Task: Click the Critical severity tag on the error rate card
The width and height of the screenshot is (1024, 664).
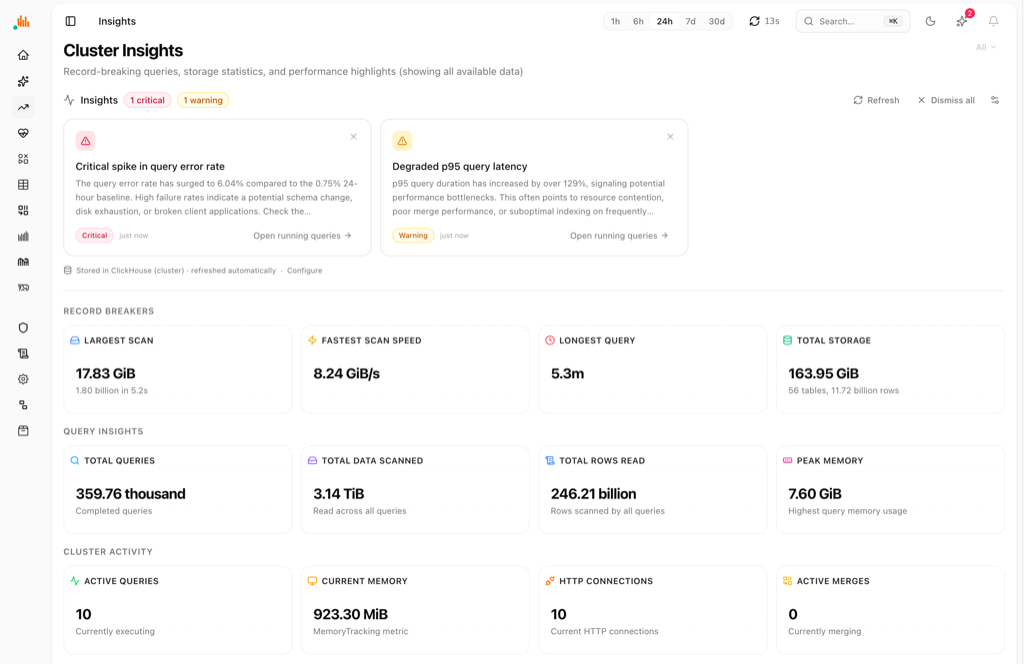Action: pos(95,236)
